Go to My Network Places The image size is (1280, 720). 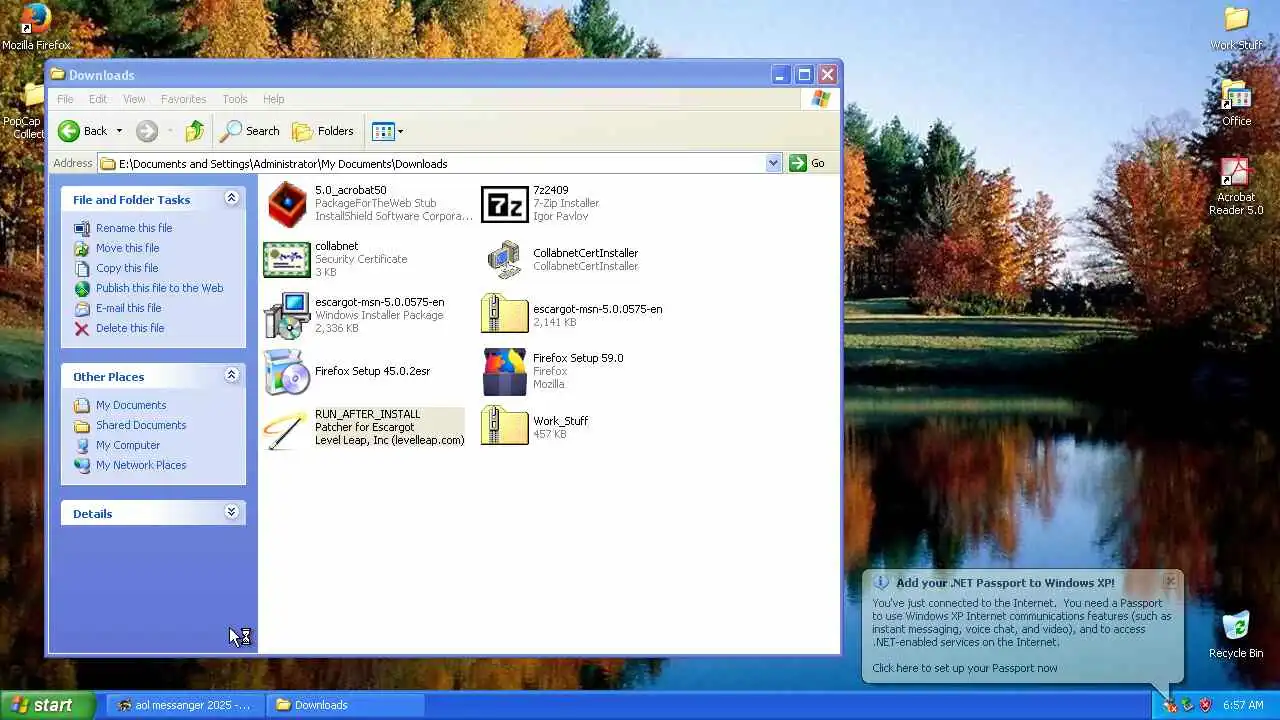click(141, 465)
